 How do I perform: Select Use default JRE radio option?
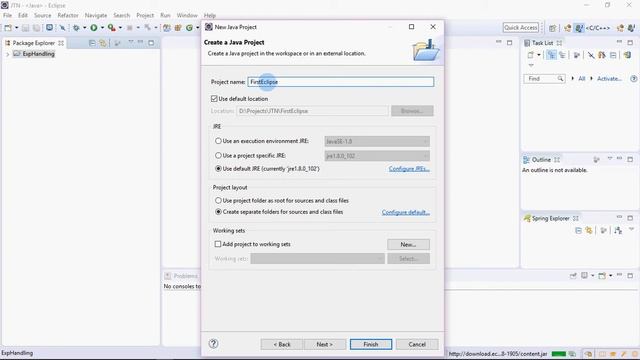click(x=218, y=169)
